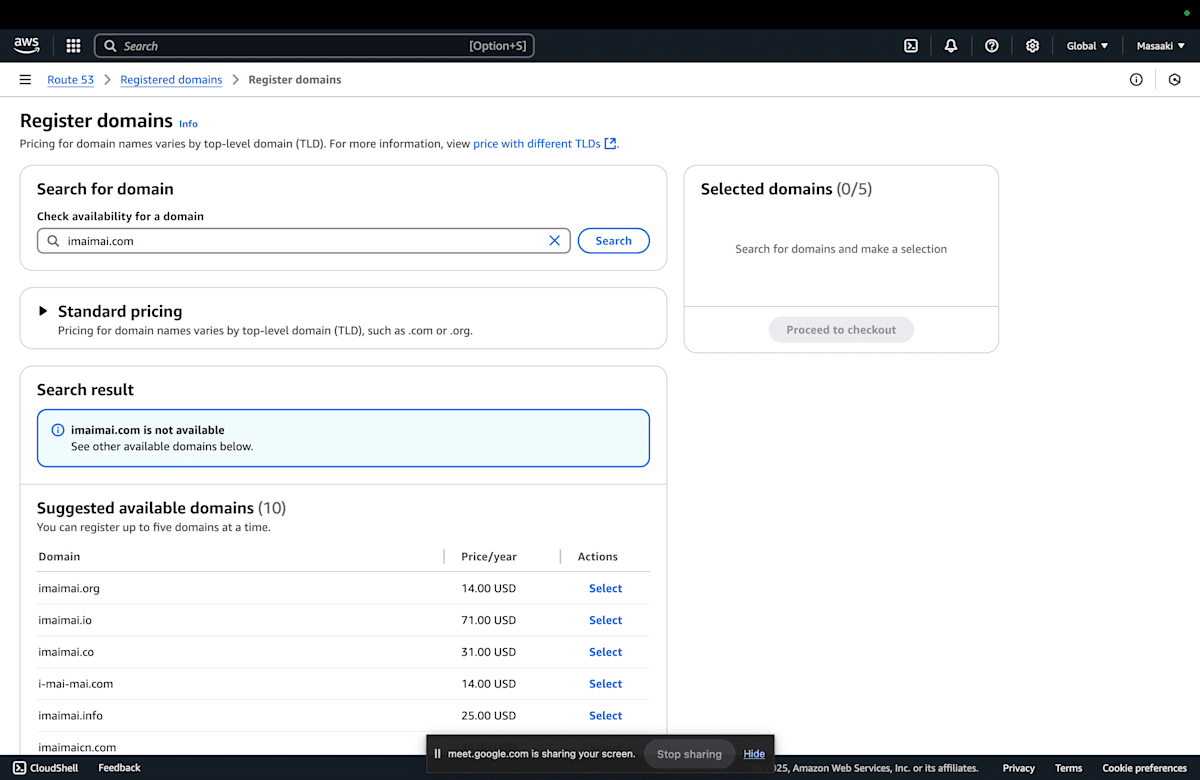Click the imaimai.co domain name

click(x=66, y=652)
